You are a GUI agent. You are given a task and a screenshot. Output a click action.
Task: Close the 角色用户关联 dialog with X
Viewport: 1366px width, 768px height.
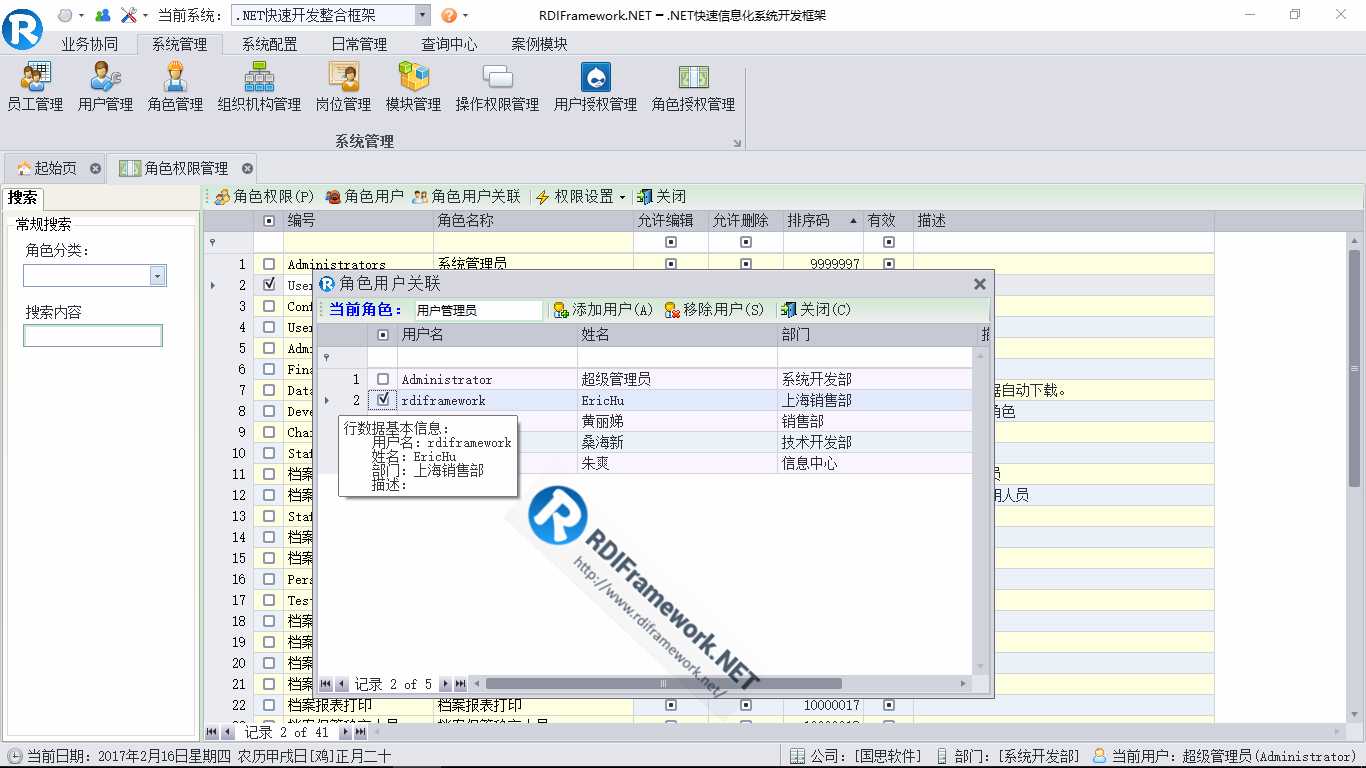tap(980, 284)
